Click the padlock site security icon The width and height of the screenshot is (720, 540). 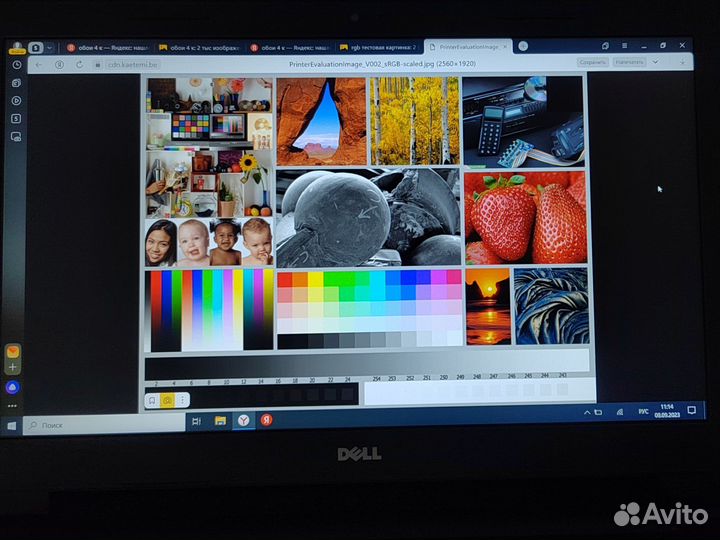[97, 65]
